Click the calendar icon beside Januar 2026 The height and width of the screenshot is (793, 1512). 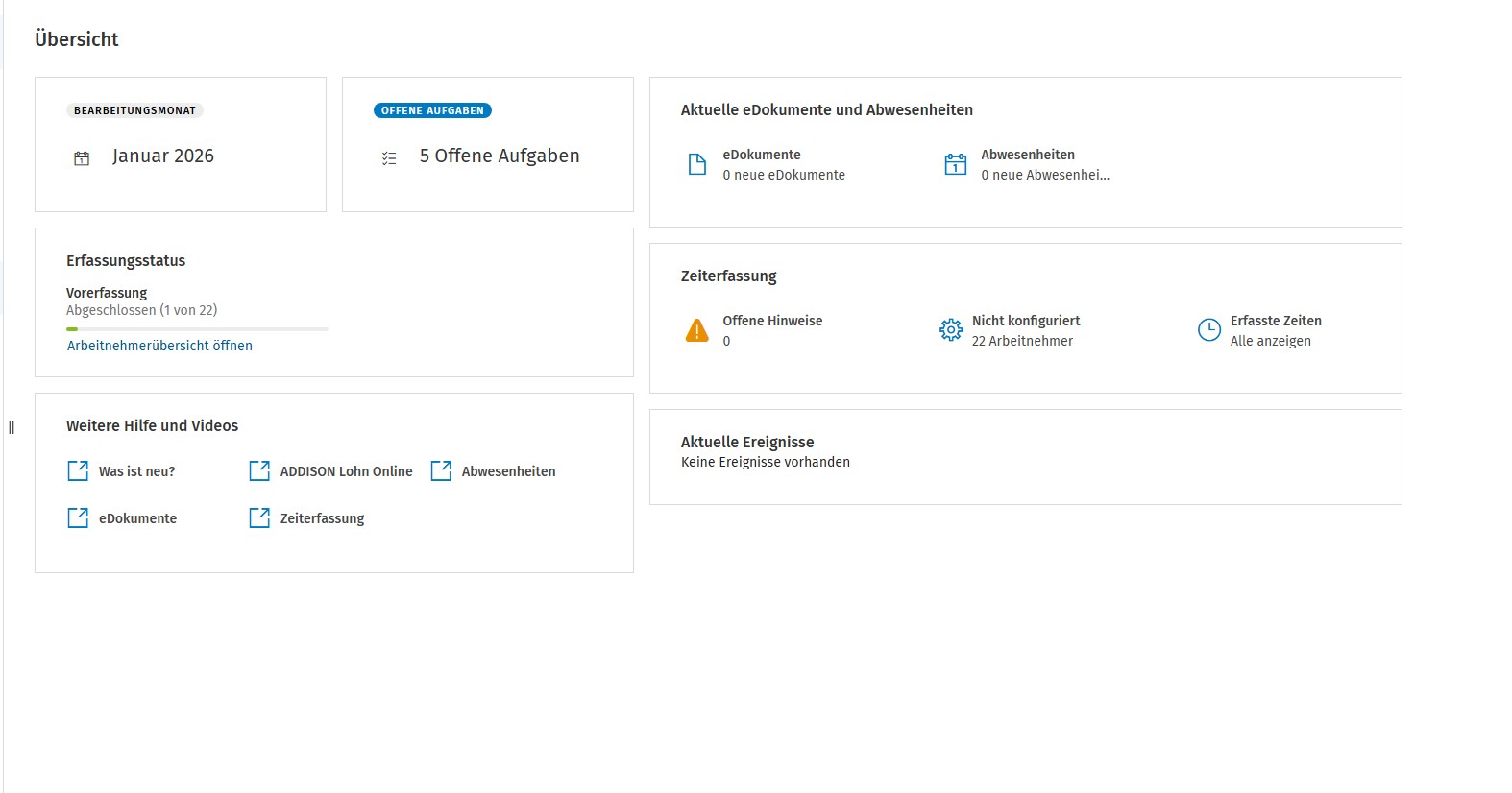[82, 158]
